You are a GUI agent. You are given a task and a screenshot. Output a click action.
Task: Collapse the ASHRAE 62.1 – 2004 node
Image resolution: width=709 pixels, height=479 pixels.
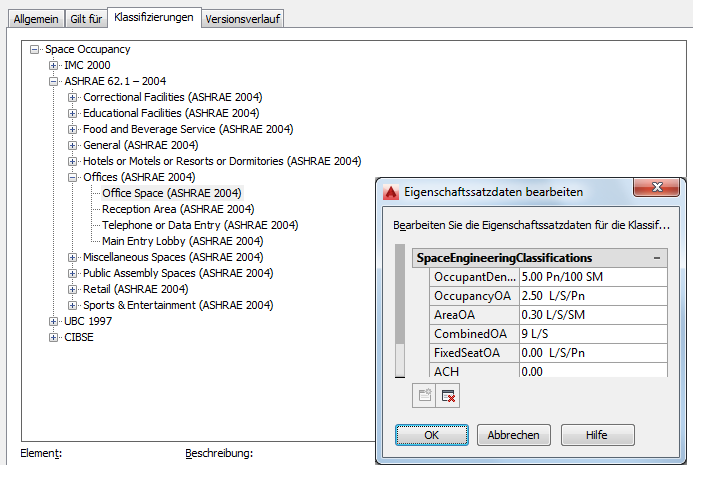pyautogui.click(x=53, y=81)
